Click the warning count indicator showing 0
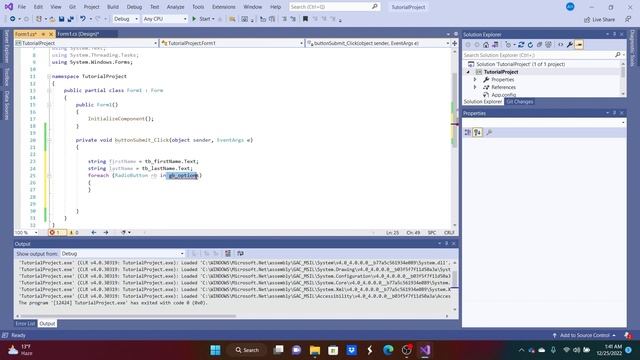 tap(73, 232)
